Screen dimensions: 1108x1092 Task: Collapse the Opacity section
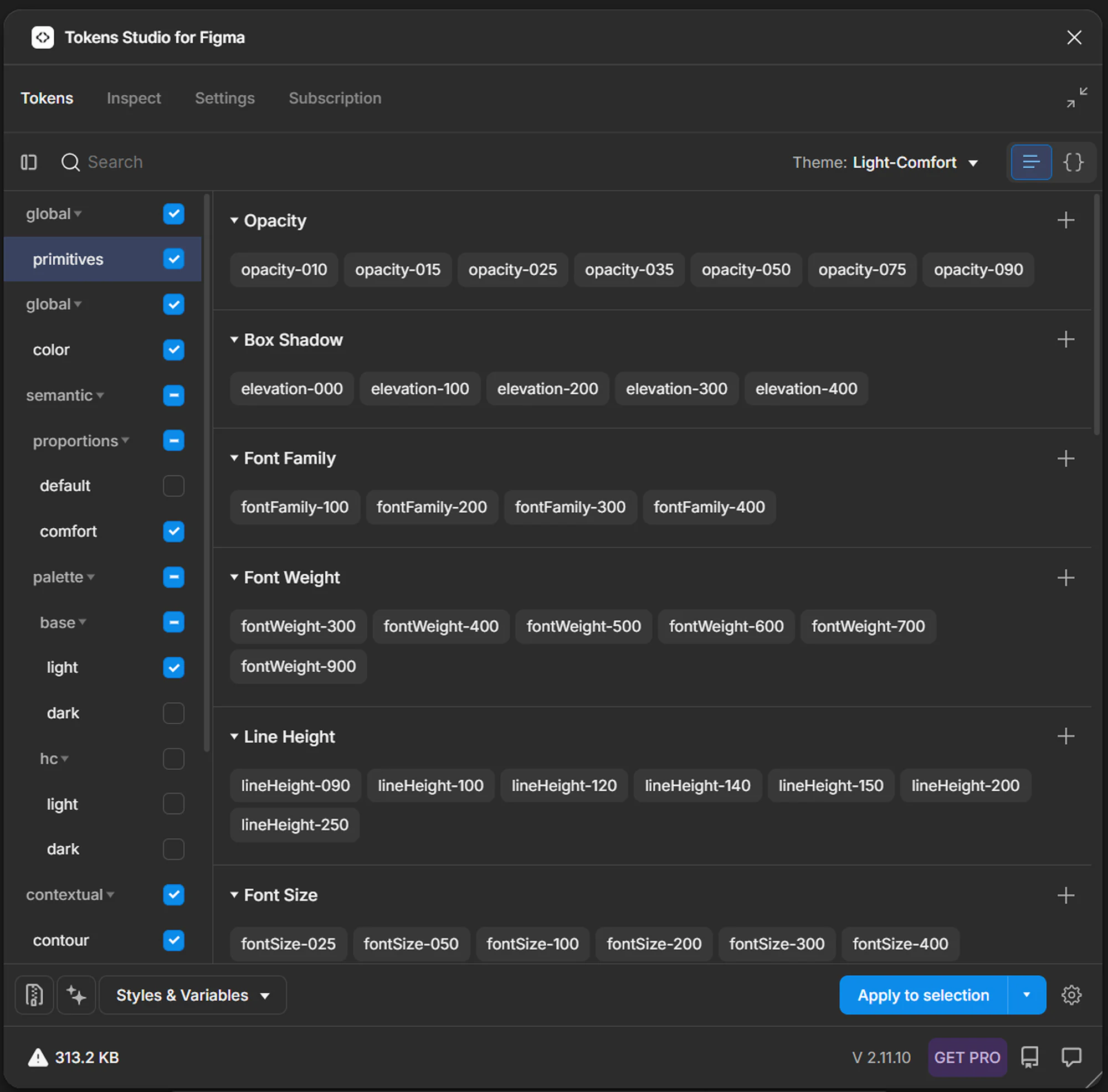point(234,220)
